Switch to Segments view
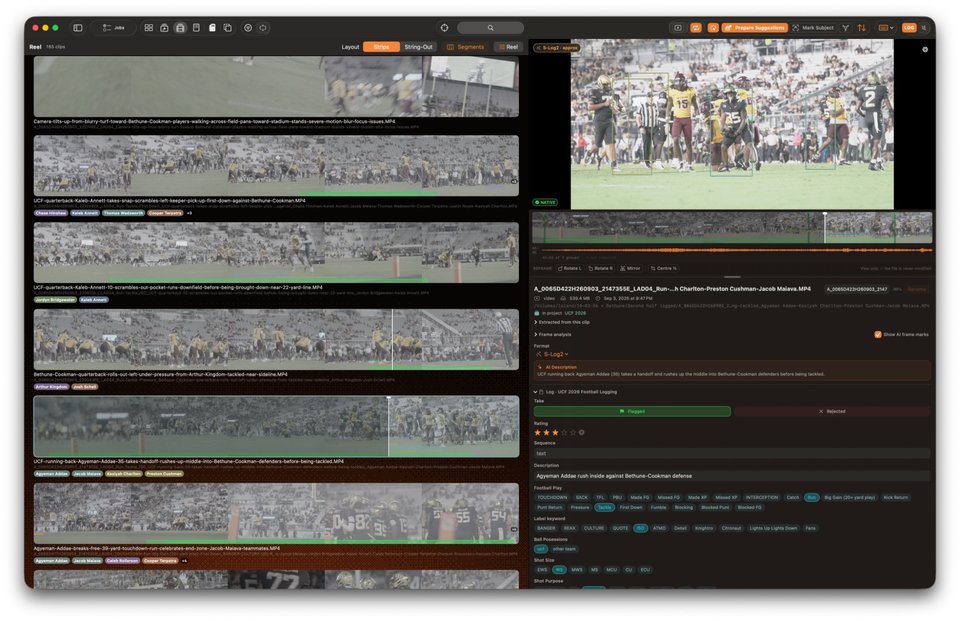 [466, 47]
